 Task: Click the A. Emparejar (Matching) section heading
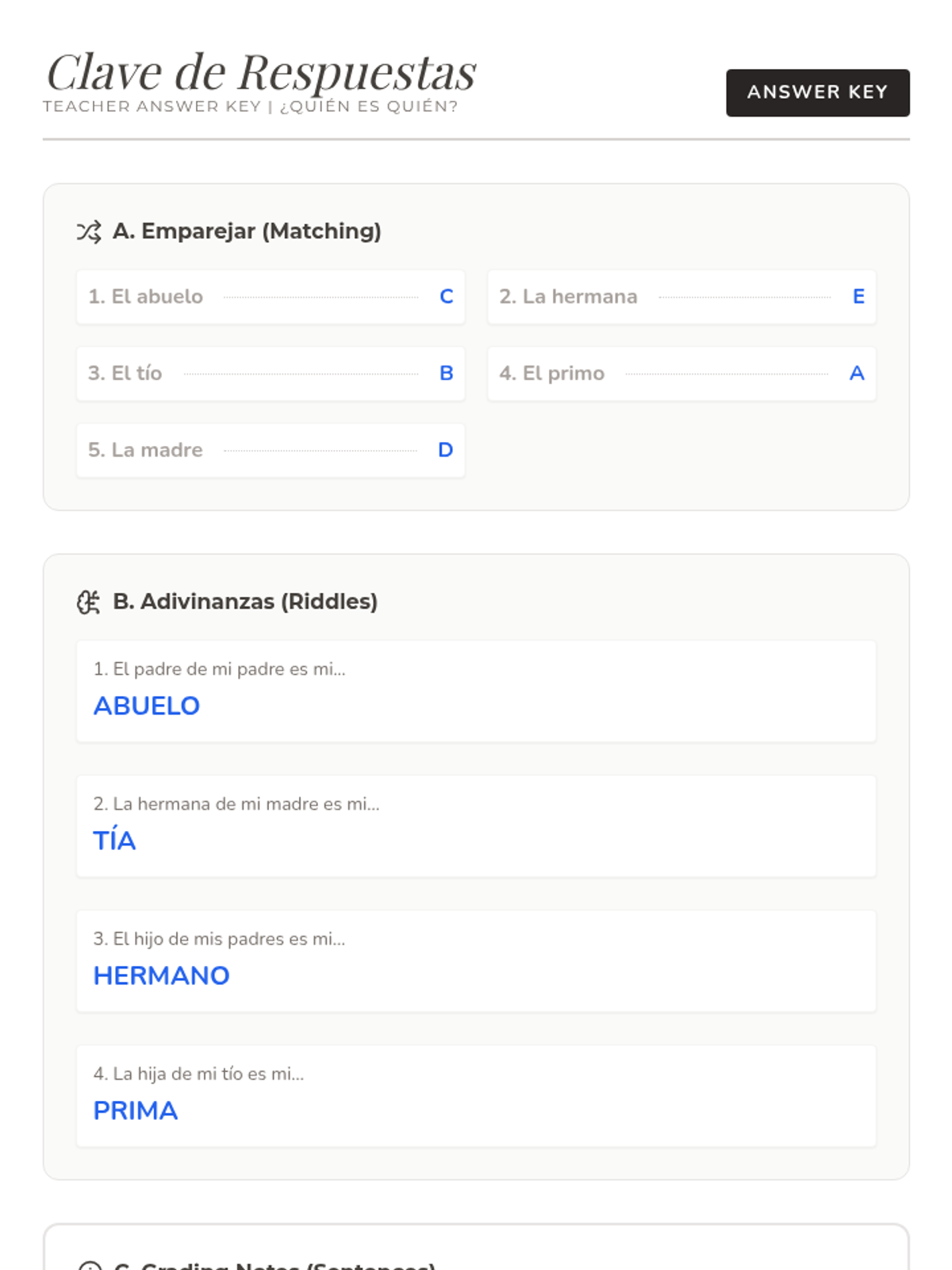247,231
